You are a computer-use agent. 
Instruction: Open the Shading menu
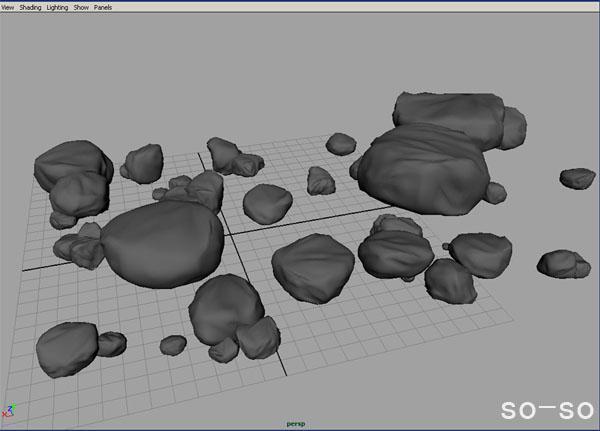pyautogui.click(x=31, y=7)
